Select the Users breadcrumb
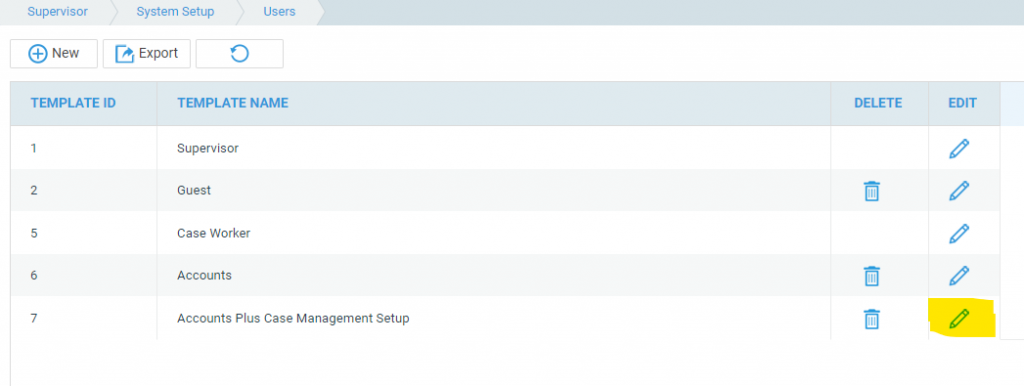This screenshot has height=386, width=1024. [279, 12]
